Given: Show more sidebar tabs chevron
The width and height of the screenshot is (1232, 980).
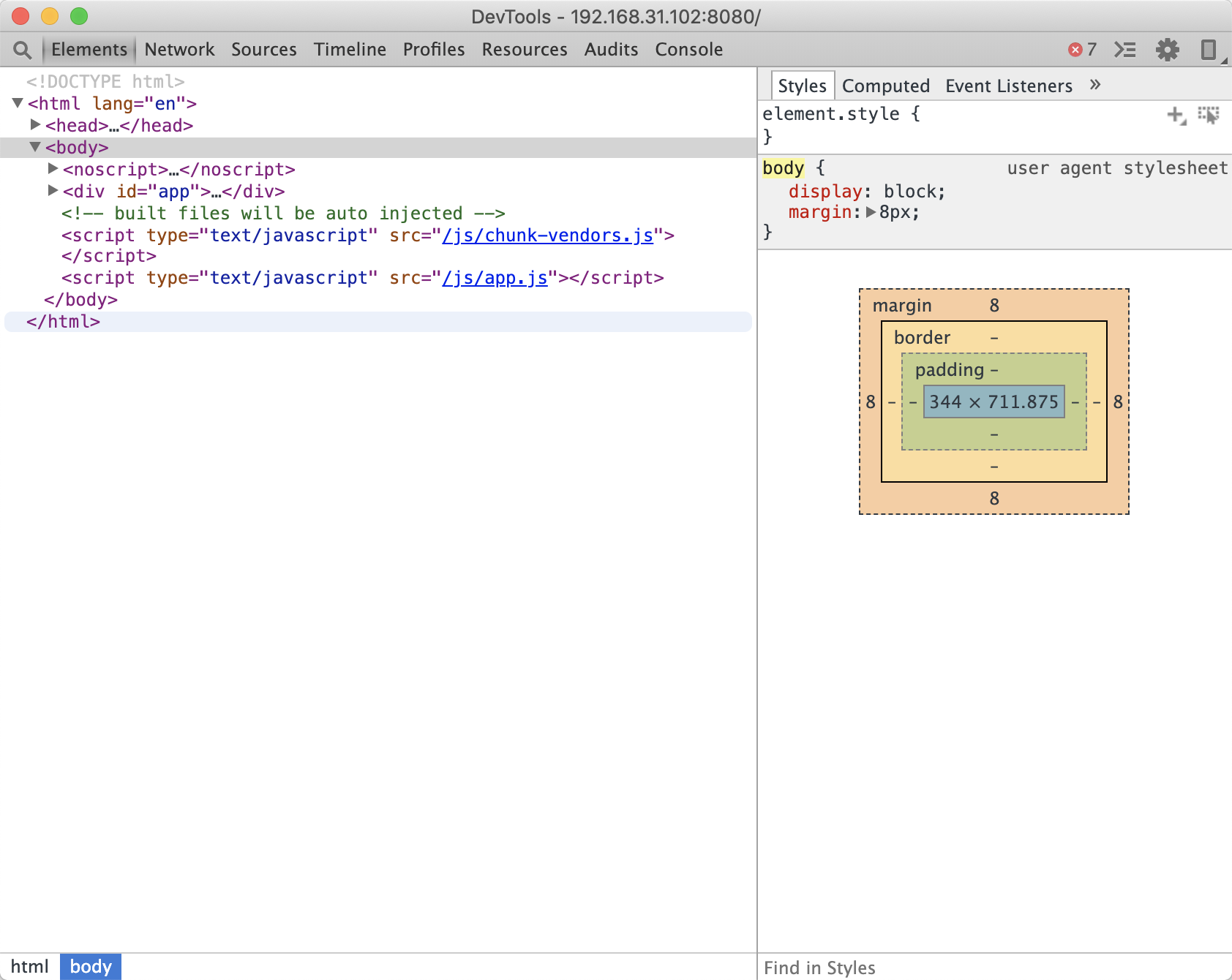Looking at the screenshot, I should [x=1095, y=85].
